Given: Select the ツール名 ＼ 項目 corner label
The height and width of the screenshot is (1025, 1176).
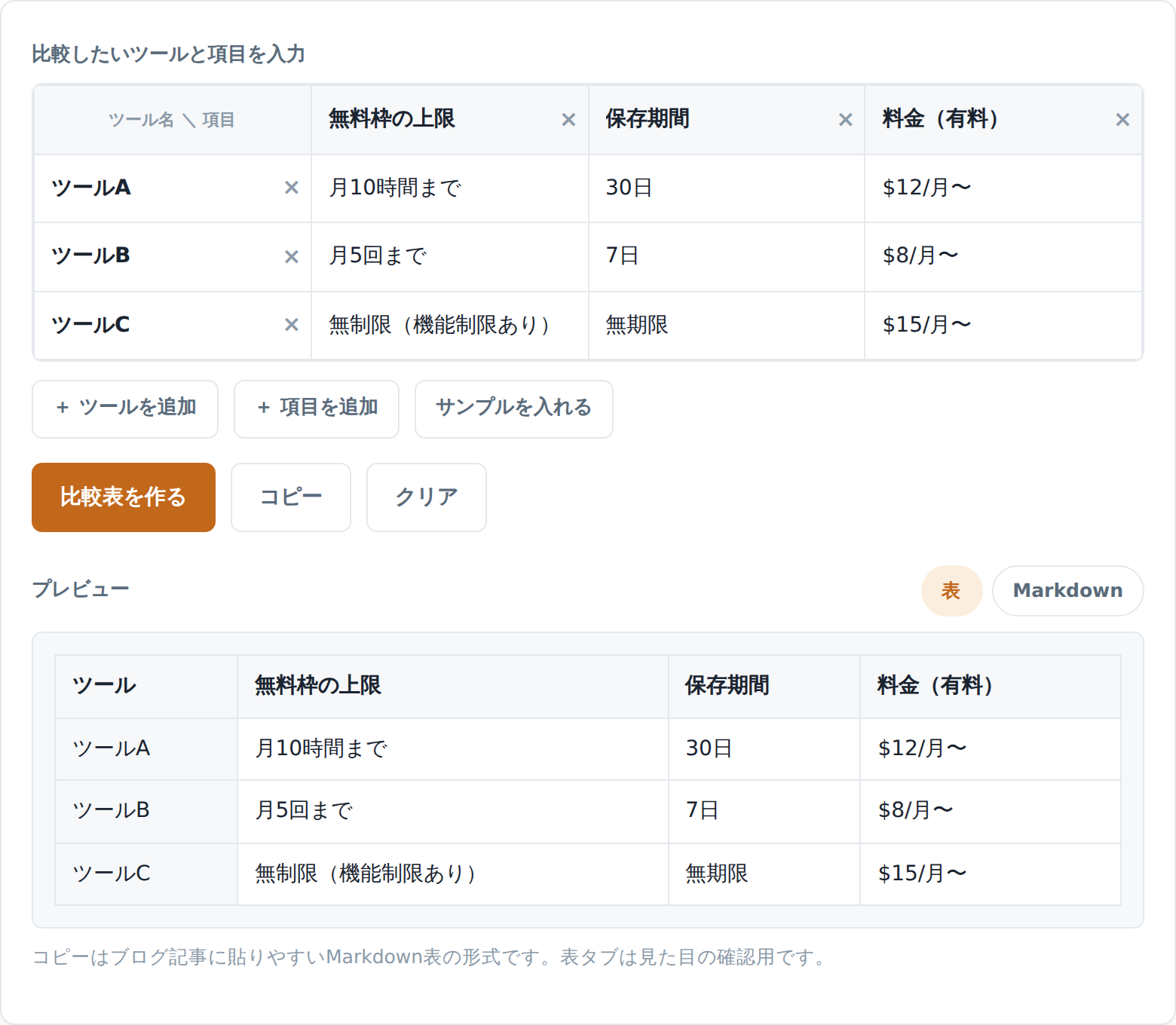Looking at the screenshot, I should (x=172, y=120).
